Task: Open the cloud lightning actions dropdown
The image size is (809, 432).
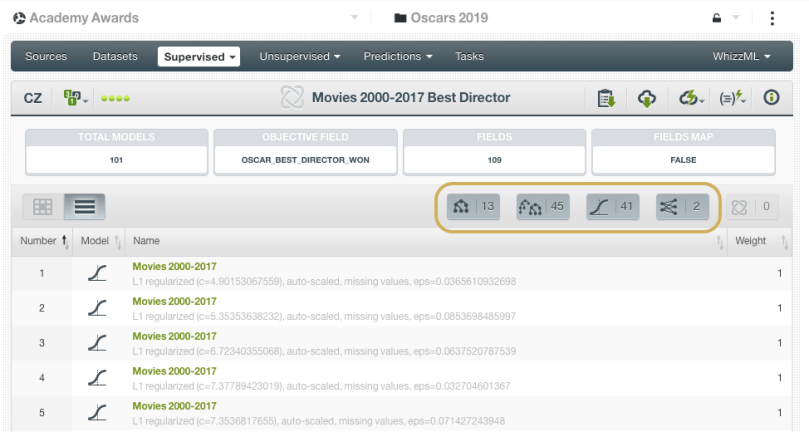Action: click(691, 98)
